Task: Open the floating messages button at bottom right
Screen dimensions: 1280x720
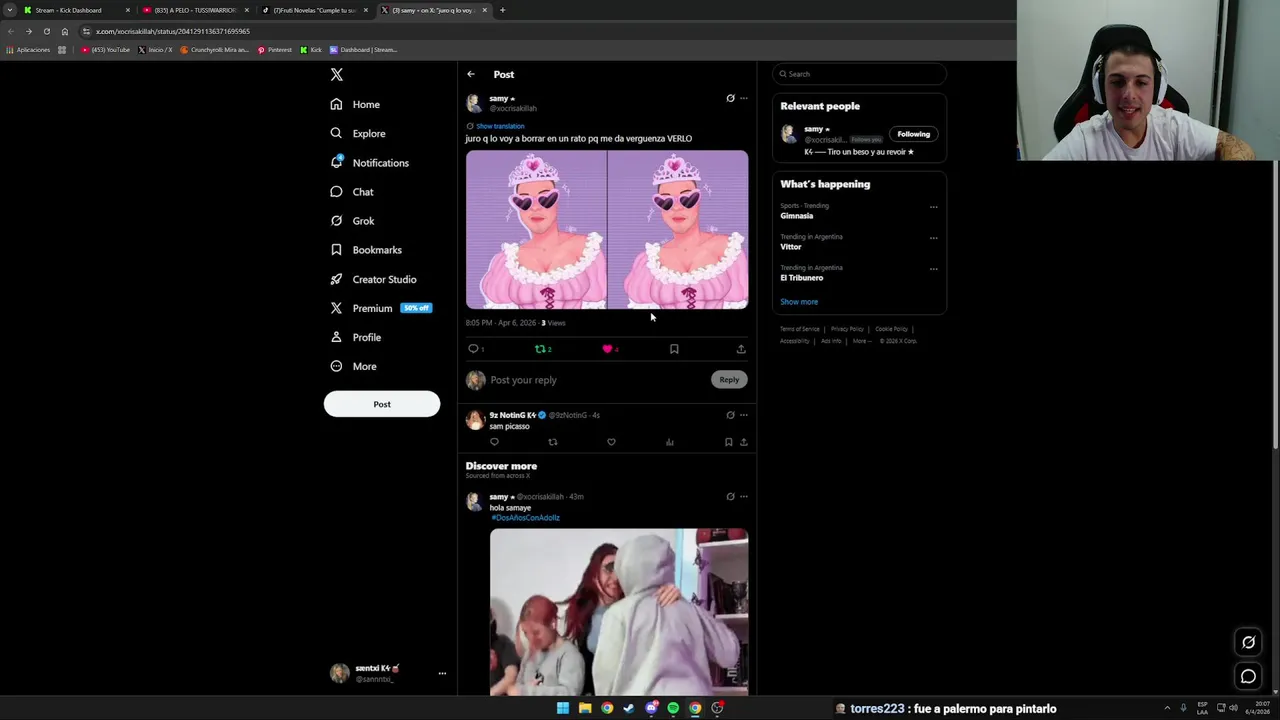Action: point(1248,677)
